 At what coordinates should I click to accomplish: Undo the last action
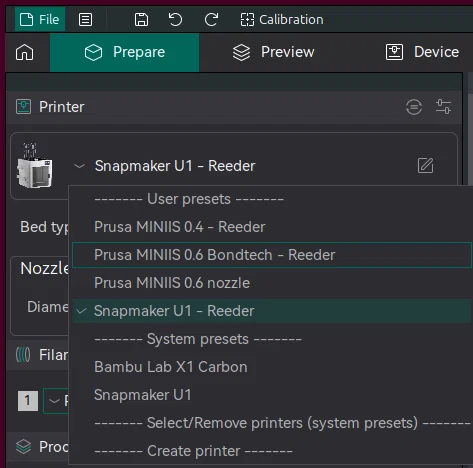point(175,20)
